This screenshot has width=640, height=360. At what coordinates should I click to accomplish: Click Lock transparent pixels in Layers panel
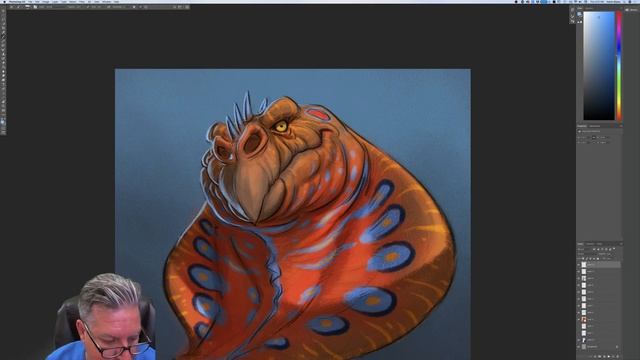pyautogui.click(x=584, y=258)
